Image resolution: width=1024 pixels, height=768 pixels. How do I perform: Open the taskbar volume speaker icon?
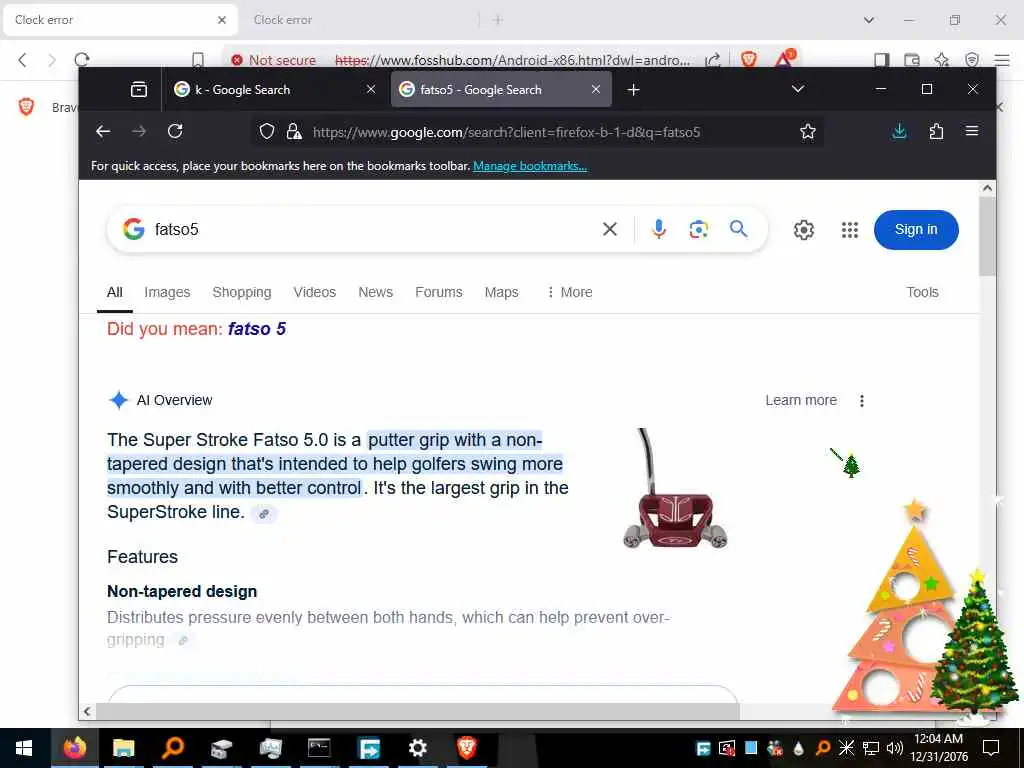[894, 748]
